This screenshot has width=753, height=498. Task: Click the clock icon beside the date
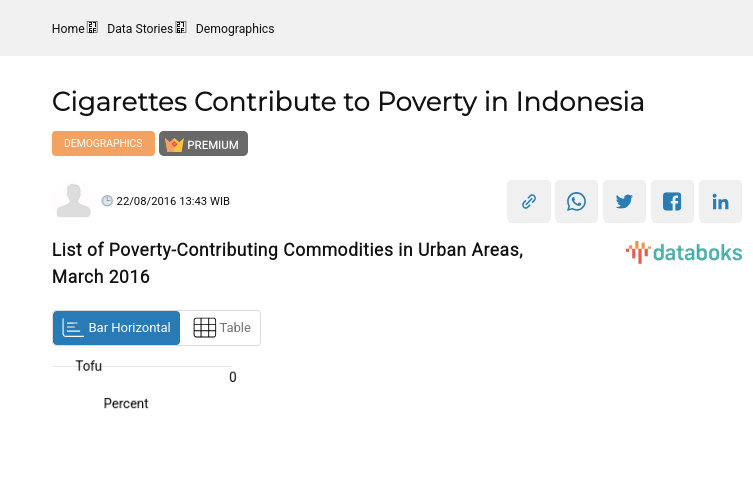pos(108,201)
